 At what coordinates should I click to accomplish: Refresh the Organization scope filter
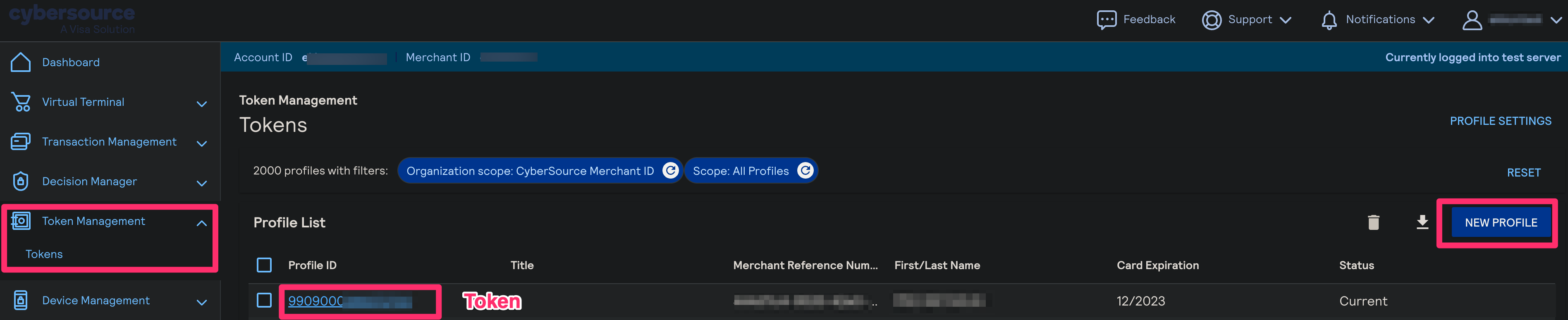tap(669, 170)
